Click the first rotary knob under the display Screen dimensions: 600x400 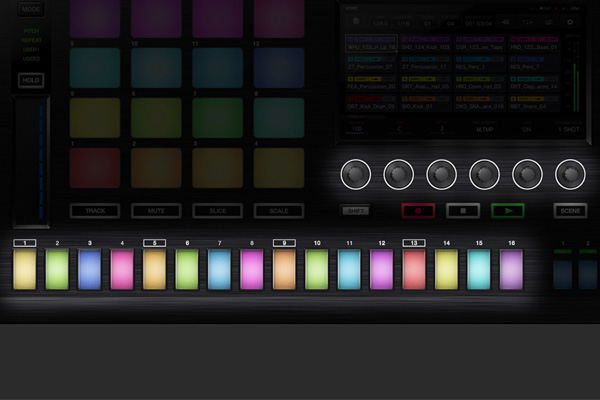point(356,174)
